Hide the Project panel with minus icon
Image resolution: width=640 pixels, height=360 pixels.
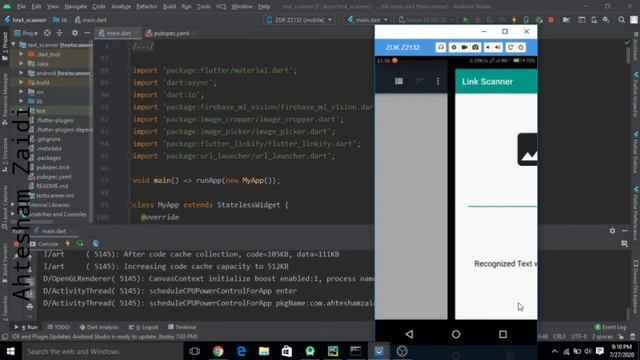pos(87,33)
